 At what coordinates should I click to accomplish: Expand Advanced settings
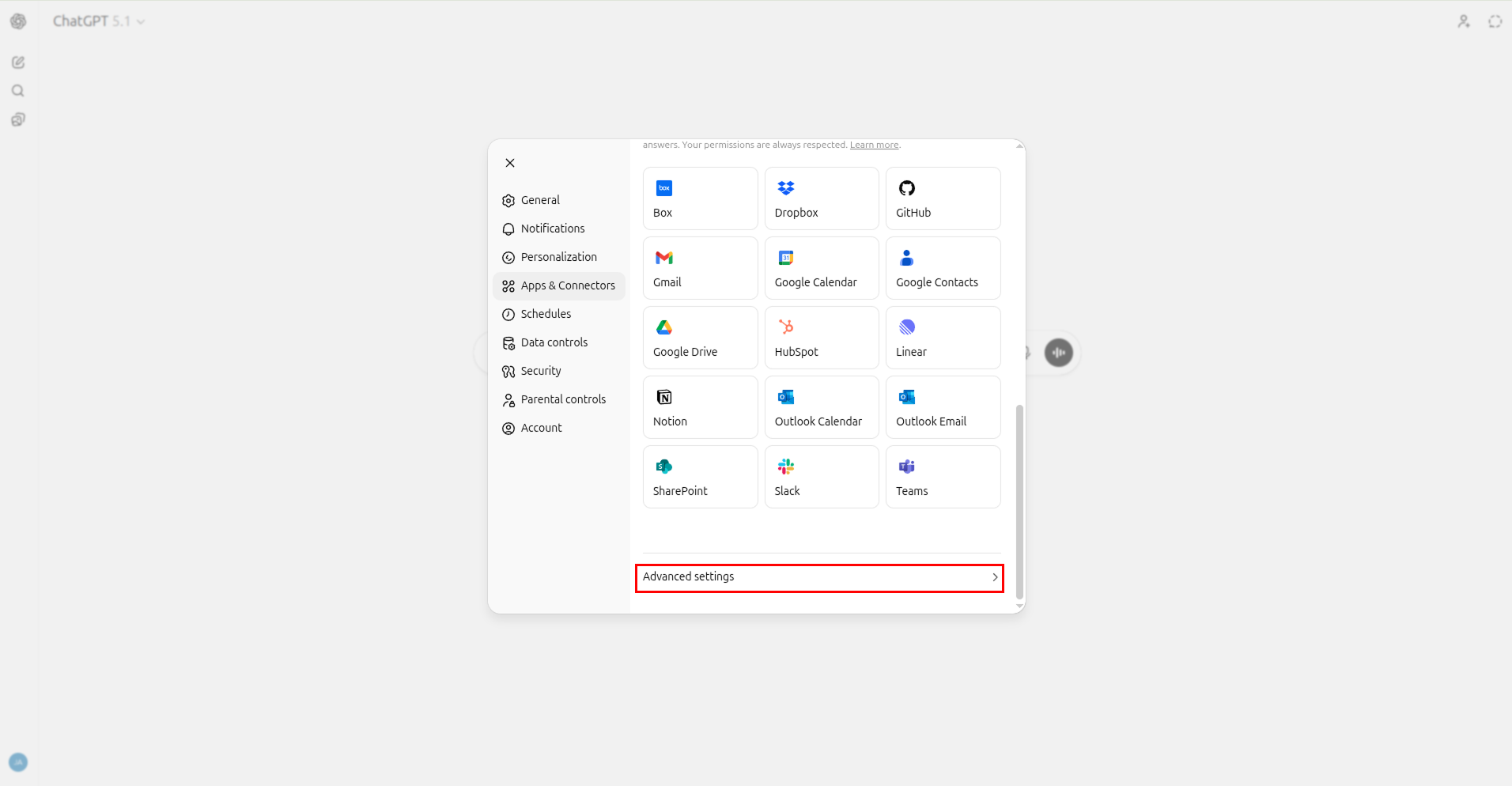[818, 576]
